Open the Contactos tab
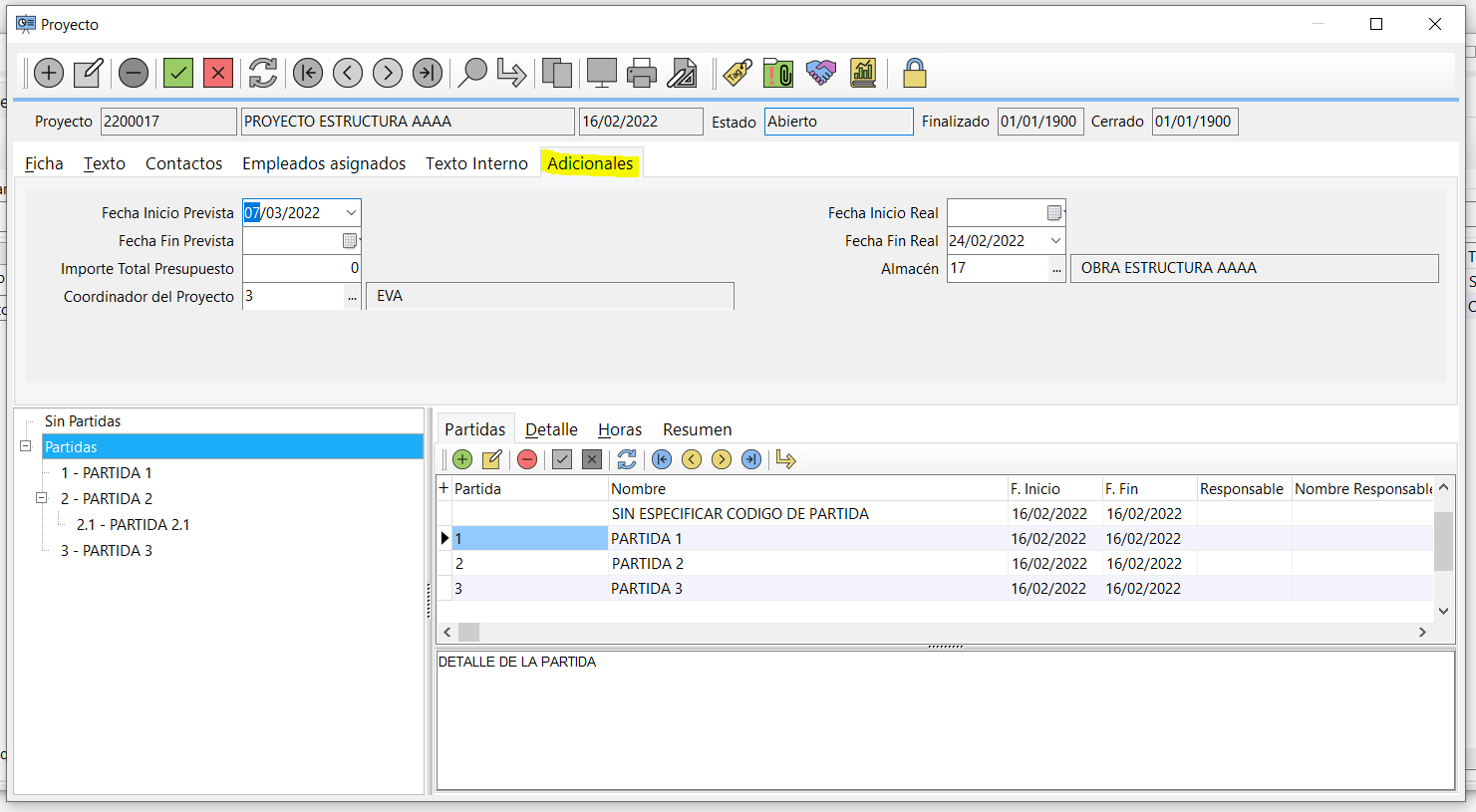The width and height of the screenshot is (1476, 812). pos(184,163)
